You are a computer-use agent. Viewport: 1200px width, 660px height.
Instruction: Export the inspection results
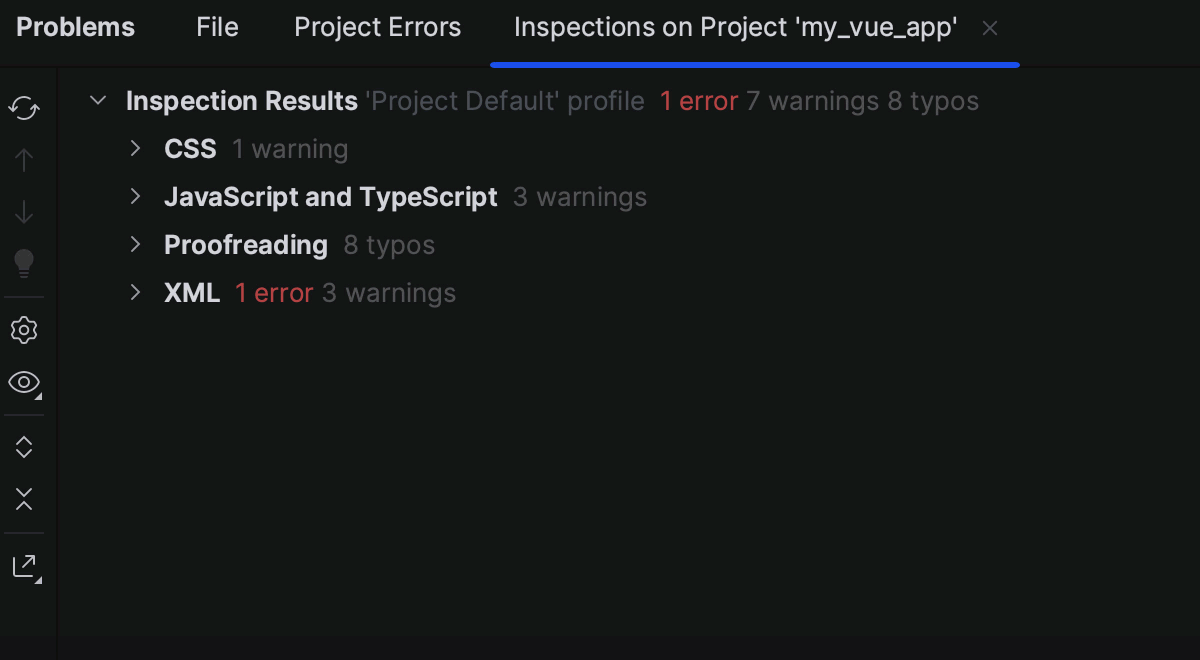(24, 566)
